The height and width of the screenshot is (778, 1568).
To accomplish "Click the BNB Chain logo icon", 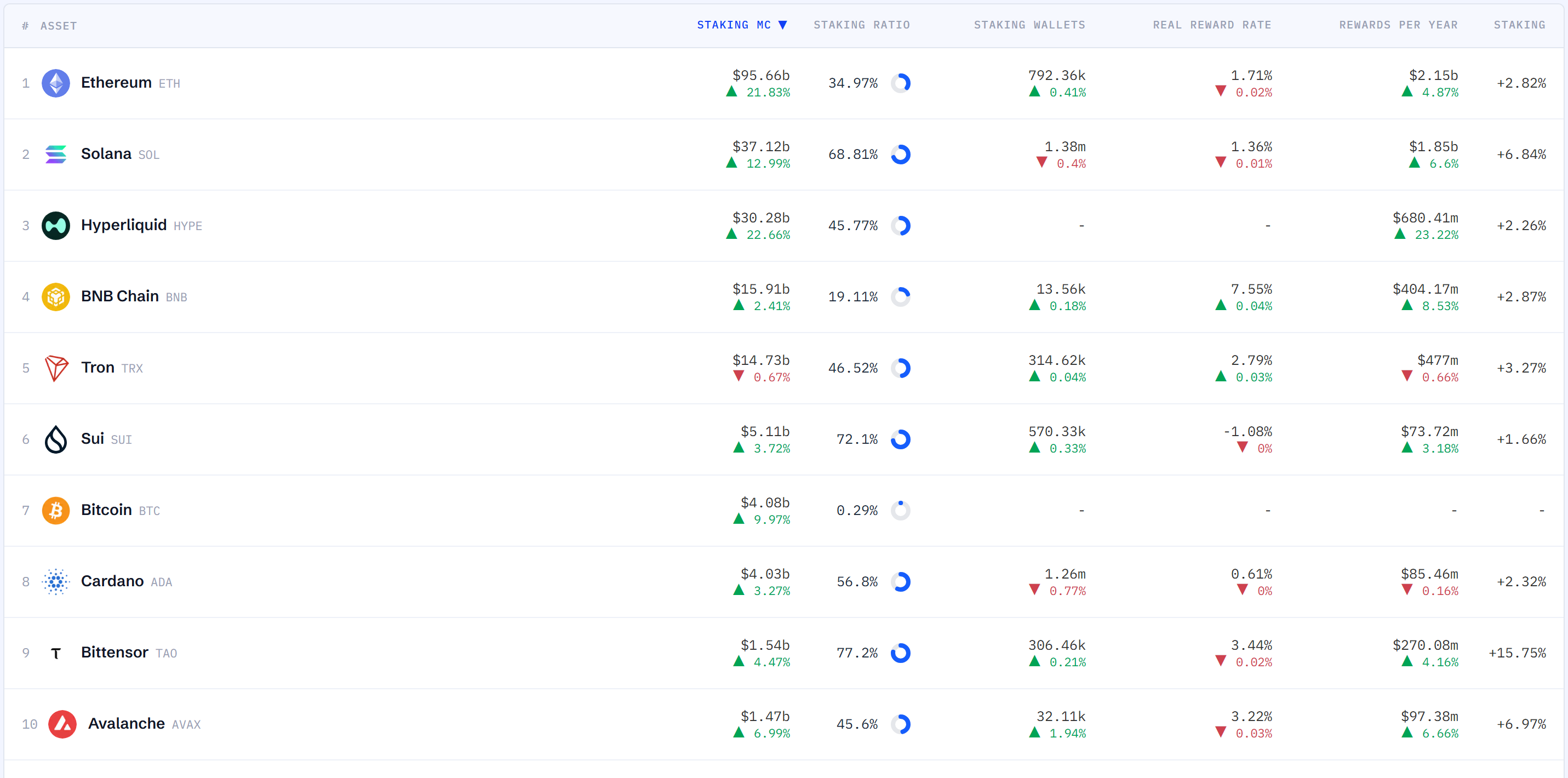I will click(55, 296).
